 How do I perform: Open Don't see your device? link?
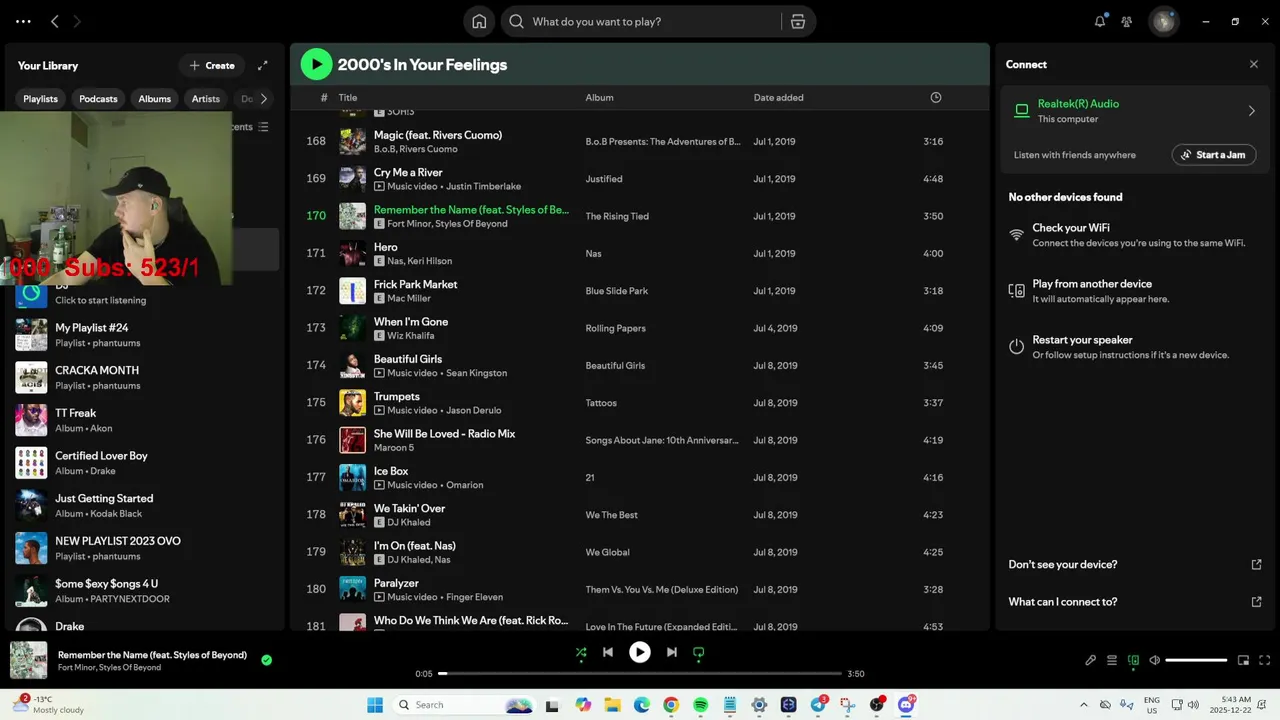[x=1135, y=564]
